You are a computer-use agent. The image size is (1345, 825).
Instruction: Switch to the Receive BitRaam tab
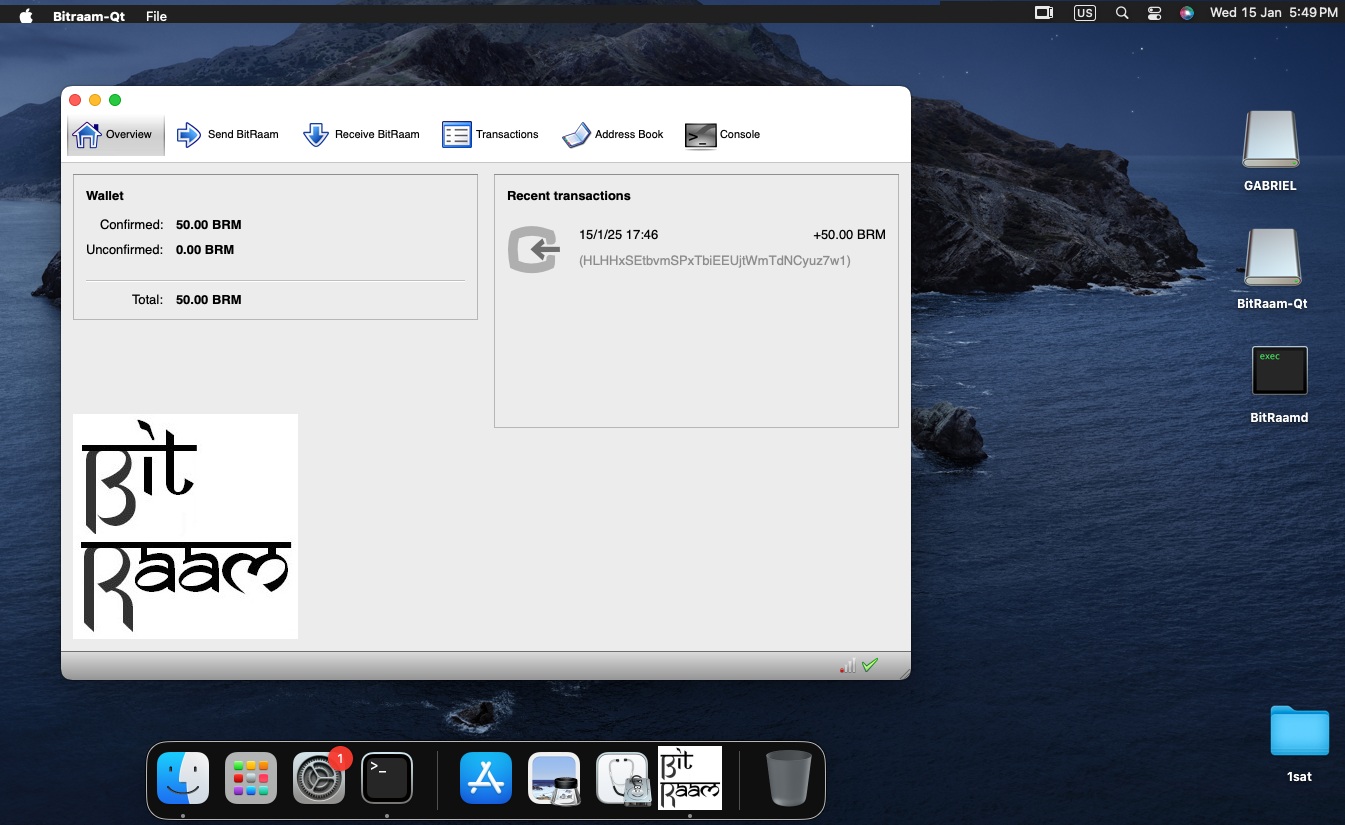coord(361,135)
